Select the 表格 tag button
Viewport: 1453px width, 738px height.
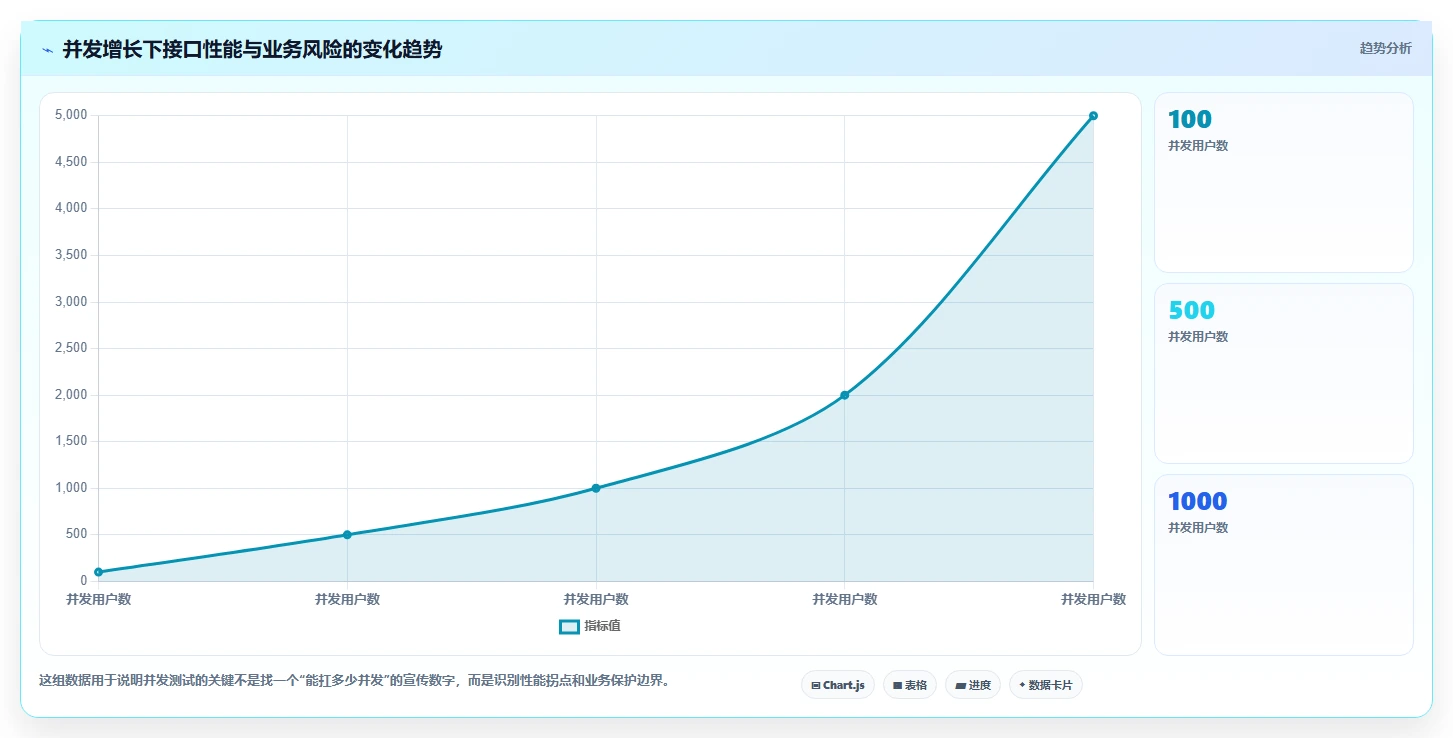pos(910,685)
